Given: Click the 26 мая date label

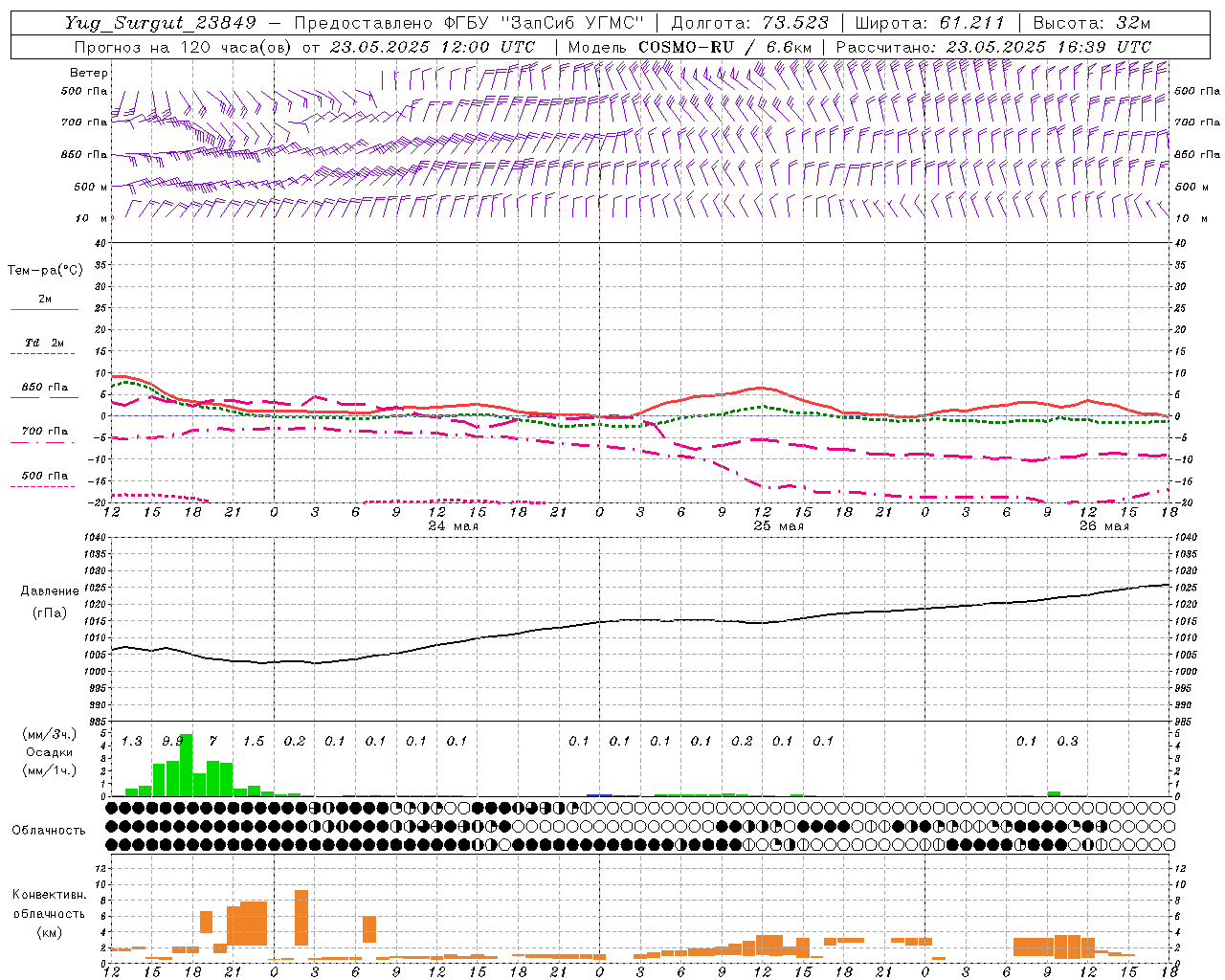Looking at the screenshot, I should 1103,526.
